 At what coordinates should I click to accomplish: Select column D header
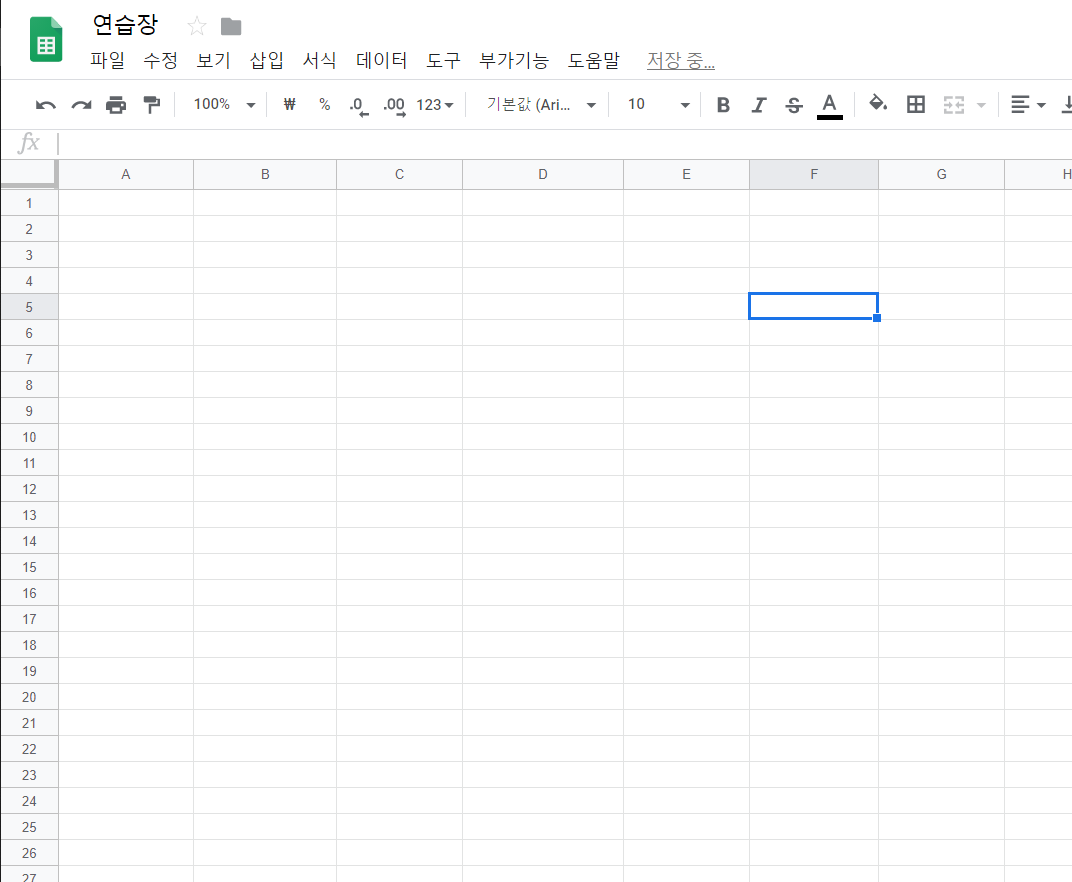click(x=543, y=174)
